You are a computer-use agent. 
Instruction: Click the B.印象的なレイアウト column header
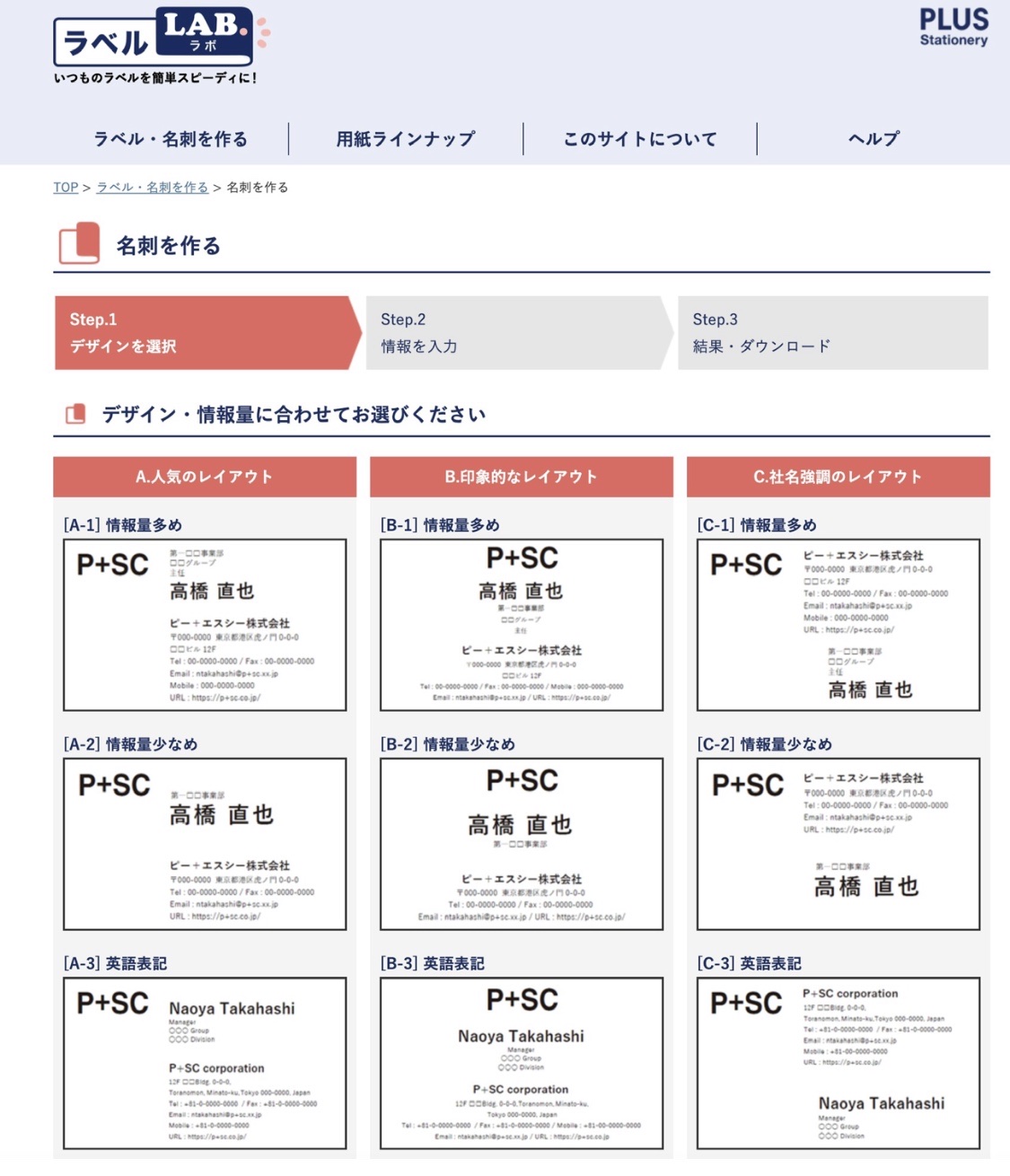tap(522, 477)
